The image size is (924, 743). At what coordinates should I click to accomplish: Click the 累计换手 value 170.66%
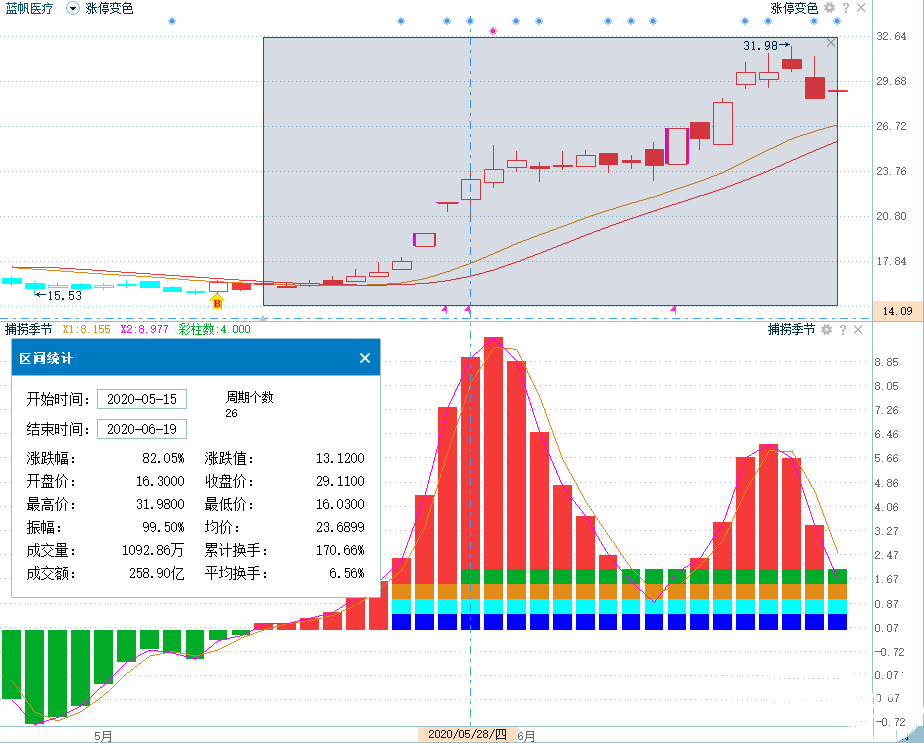[x=340, y=550]
